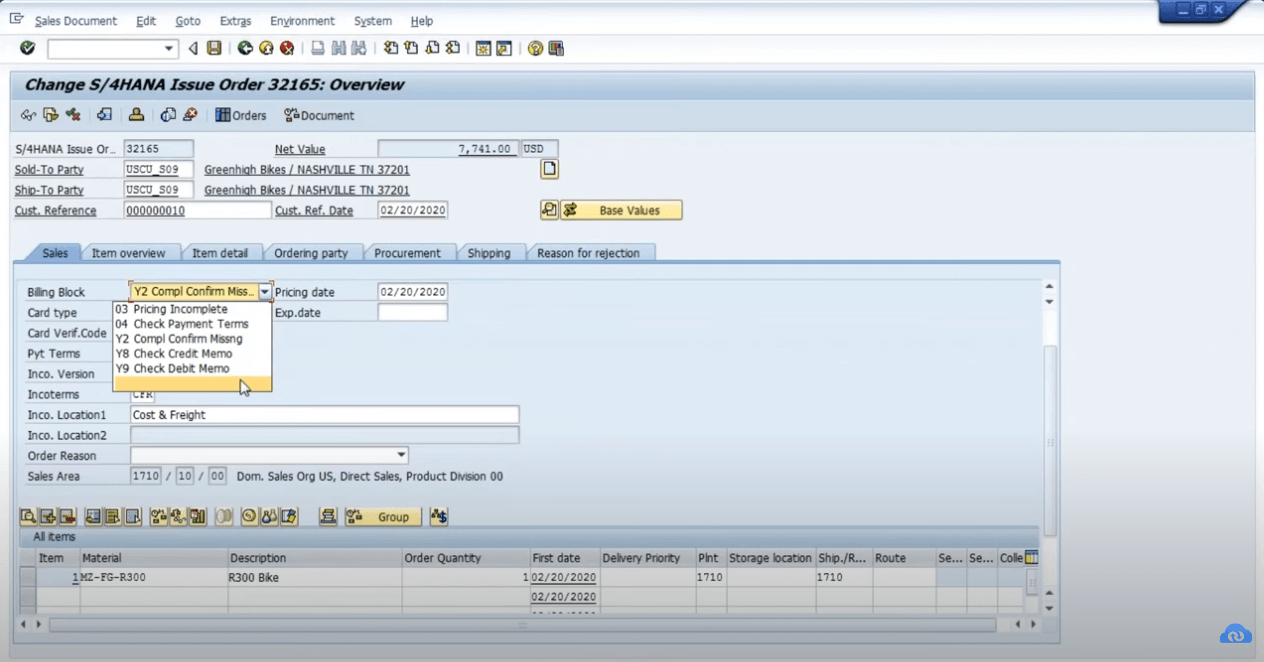
Task: Click the green Enter checkmark icon
Action: pos(27,48)
